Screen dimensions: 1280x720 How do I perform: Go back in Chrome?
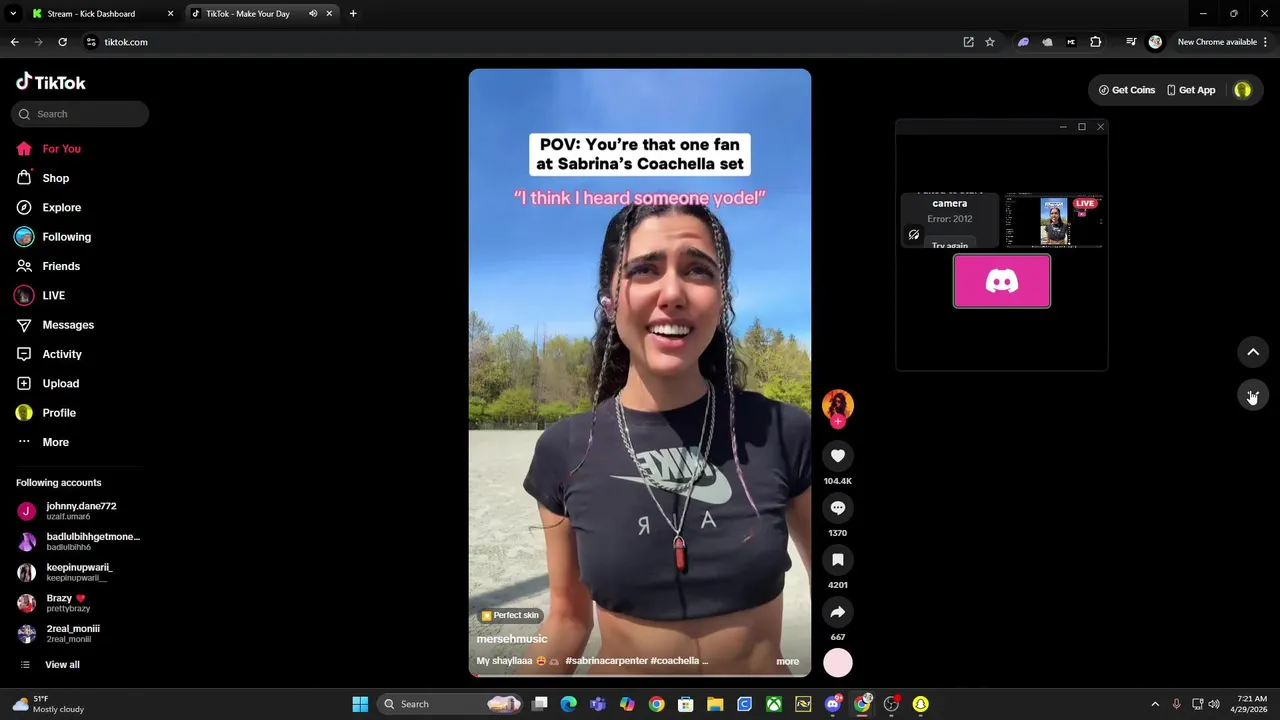pos(14,42)
